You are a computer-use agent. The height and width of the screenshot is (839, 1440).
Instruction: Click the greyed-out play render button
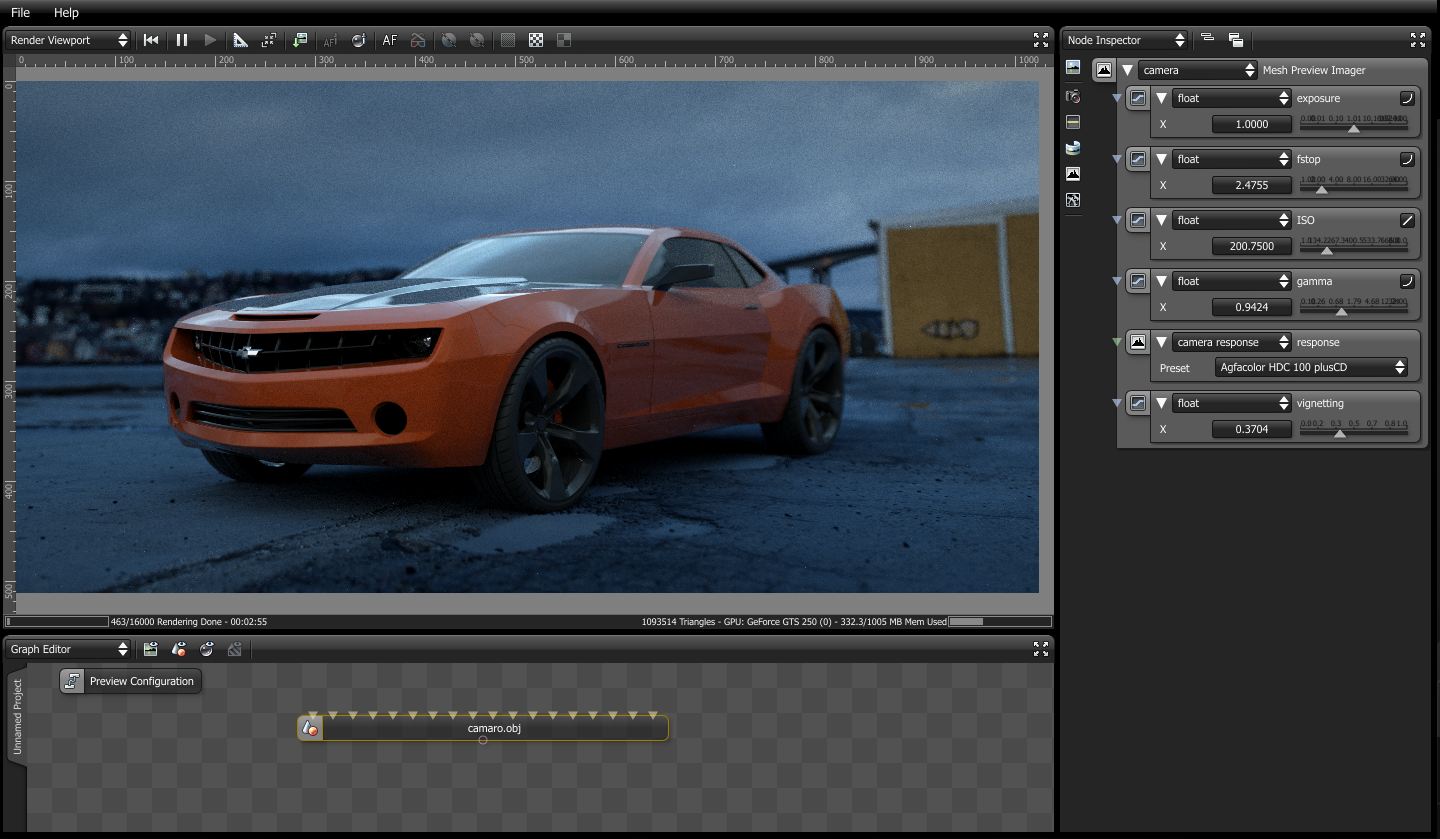[210, 40]
